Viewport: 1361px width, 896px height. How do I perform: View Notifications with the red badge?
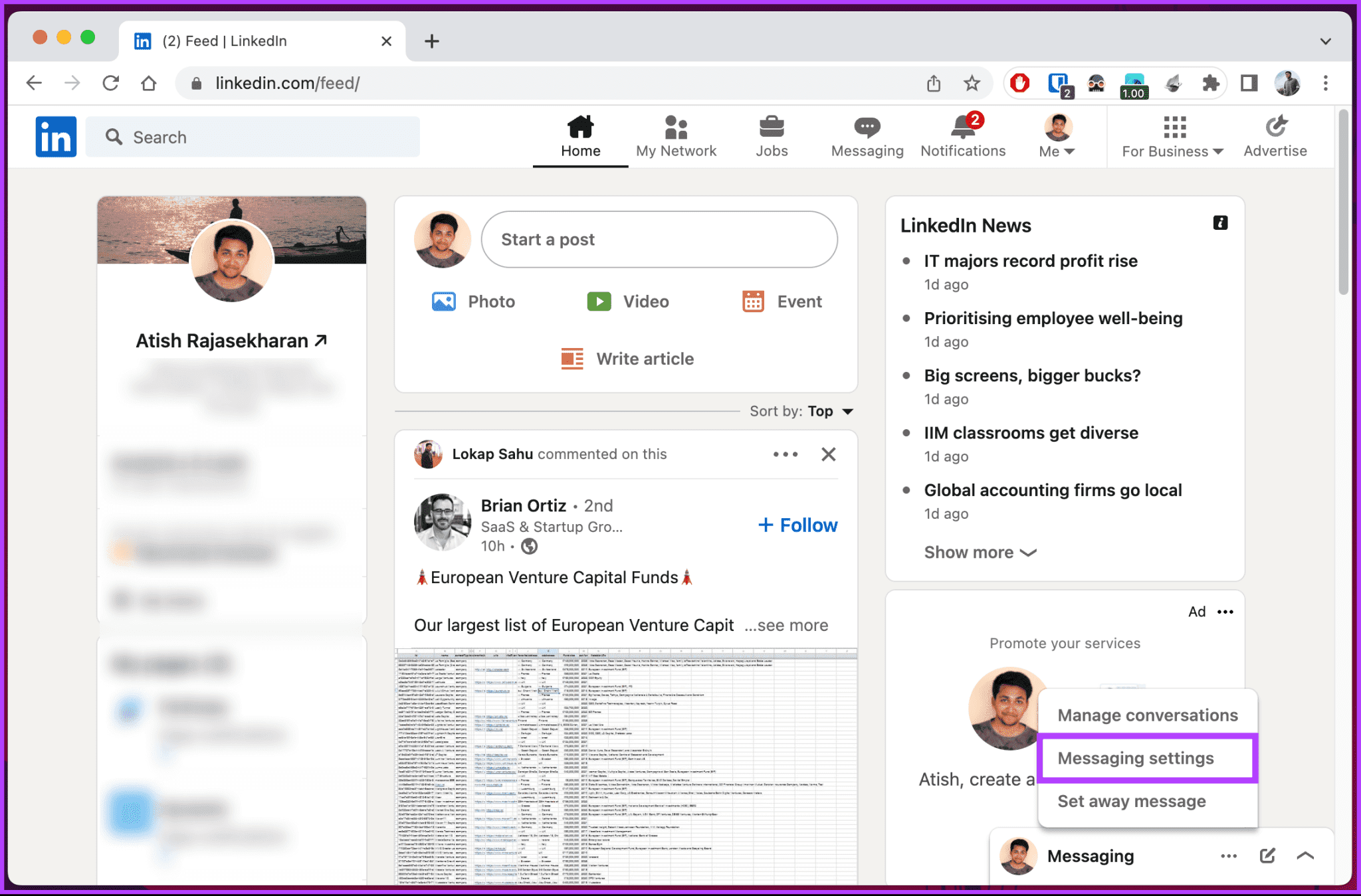(x=963, y=137)
